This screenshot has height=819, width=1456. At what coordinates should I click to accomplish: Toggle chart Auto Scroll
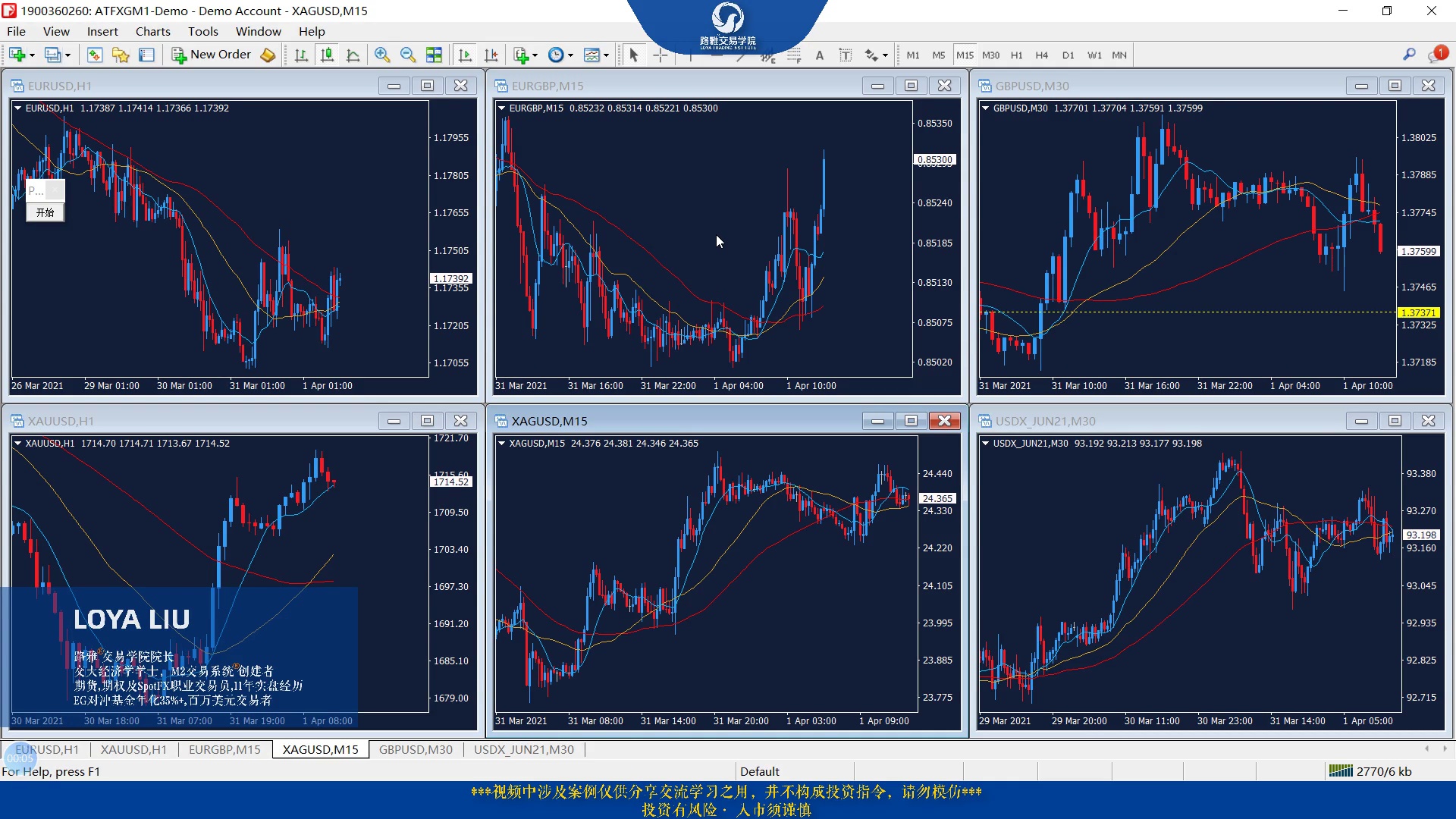[466, 55]
